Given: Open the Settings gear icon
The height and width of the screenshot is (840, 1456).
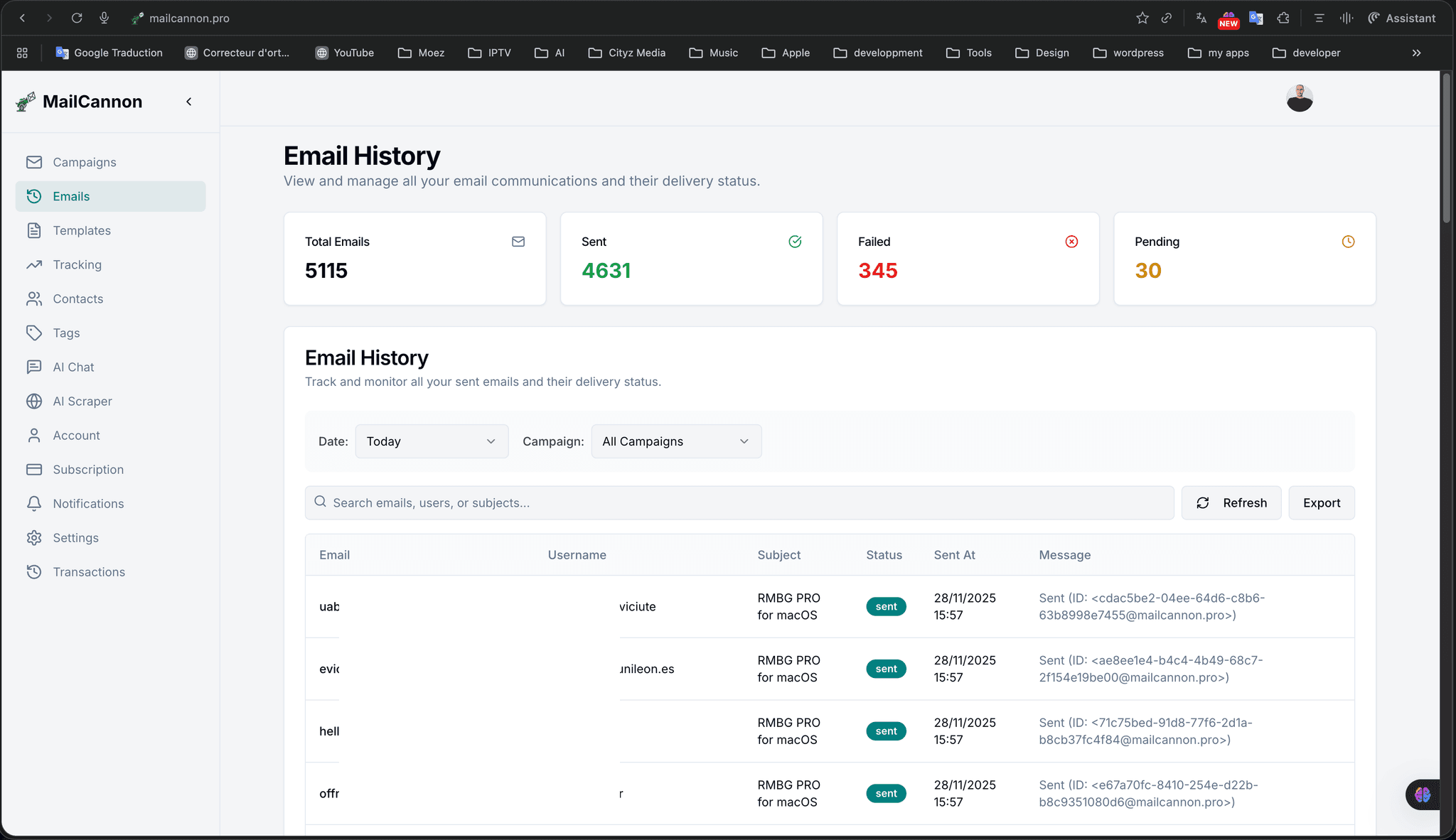Looking at the screenshot, I should point(34,537).
